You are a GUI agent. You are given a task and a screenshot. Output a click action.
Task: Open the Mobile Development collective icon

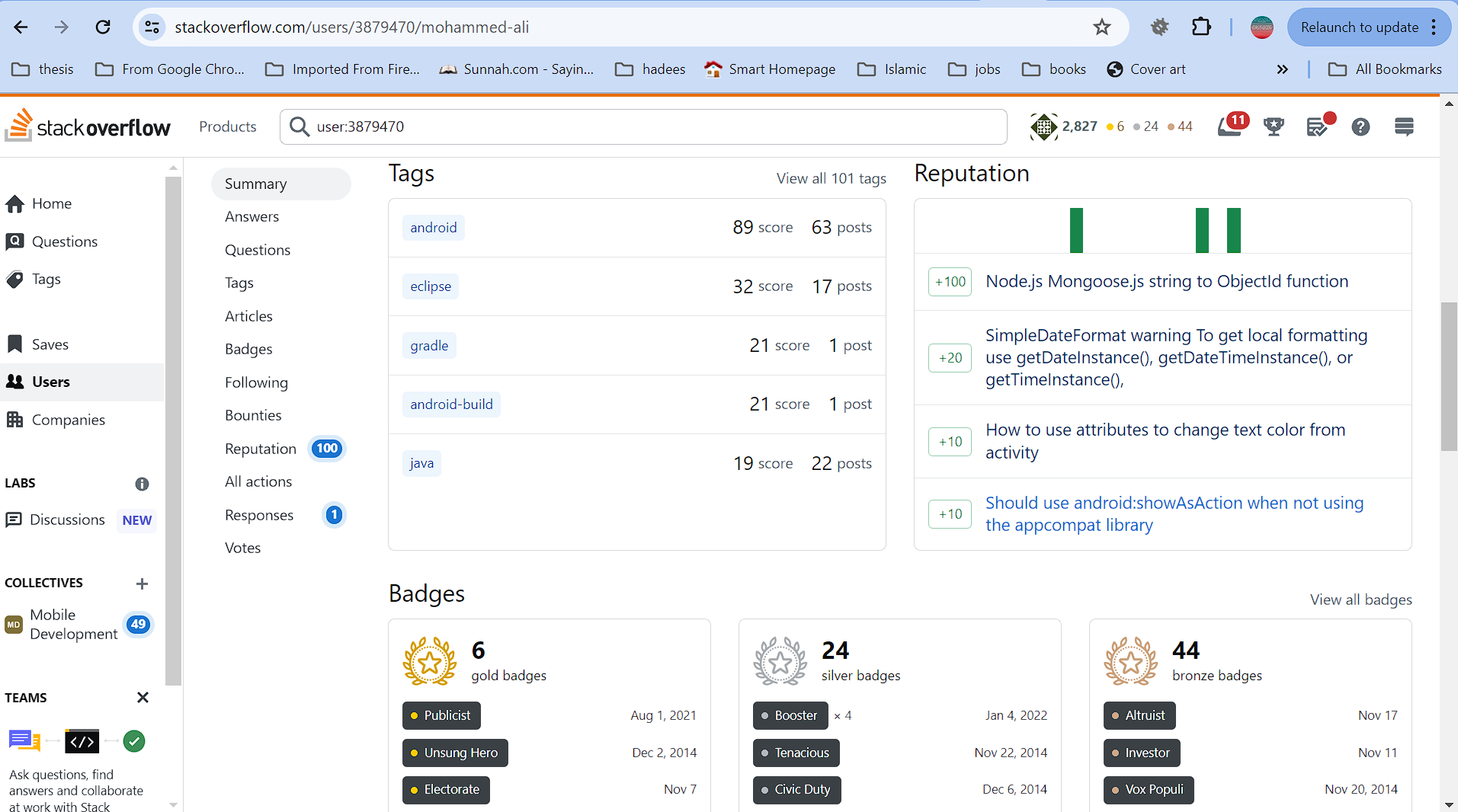pyautogui.click(x=14, y=625)
